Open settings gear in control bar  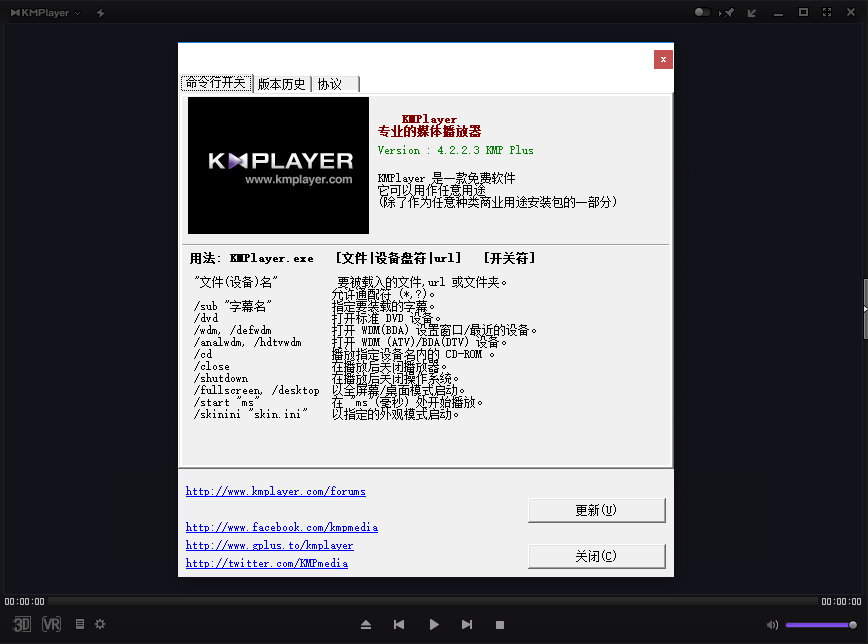(100, 624)
